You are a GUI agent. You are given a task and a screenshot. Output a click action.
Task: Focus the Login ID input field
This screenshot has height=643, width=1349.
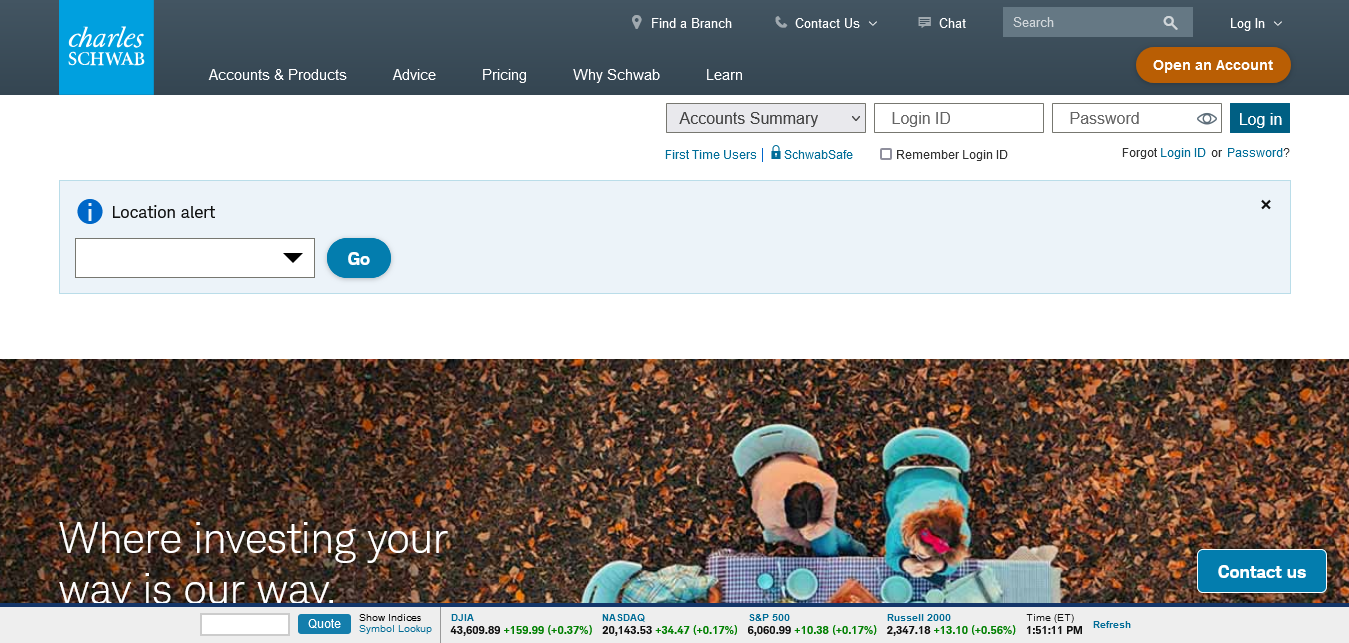[959, 118]
